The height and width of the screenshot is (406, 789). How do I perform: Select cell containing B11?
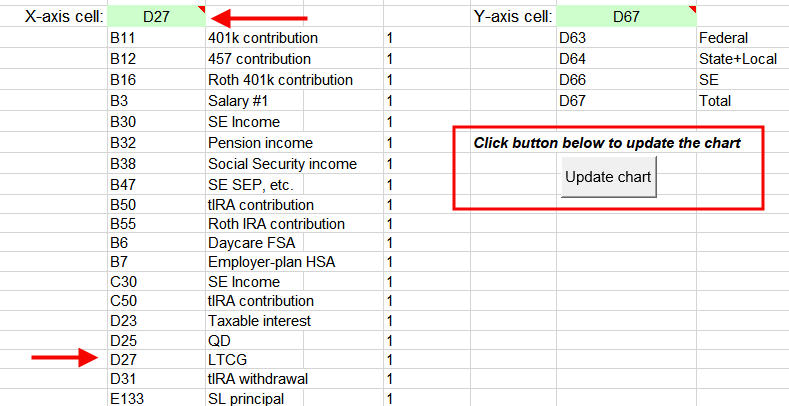tap(156, 38)
